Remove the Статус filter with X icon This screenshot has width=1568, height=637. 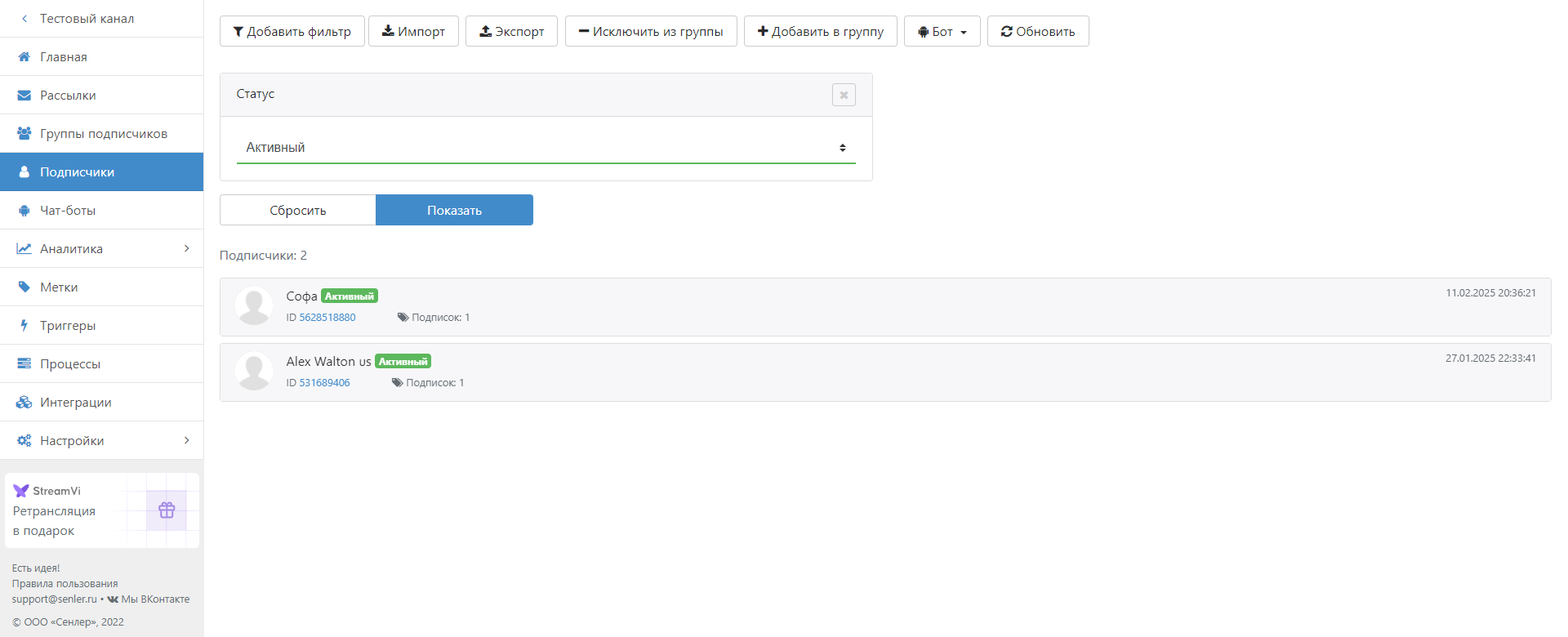pos(844,95)
